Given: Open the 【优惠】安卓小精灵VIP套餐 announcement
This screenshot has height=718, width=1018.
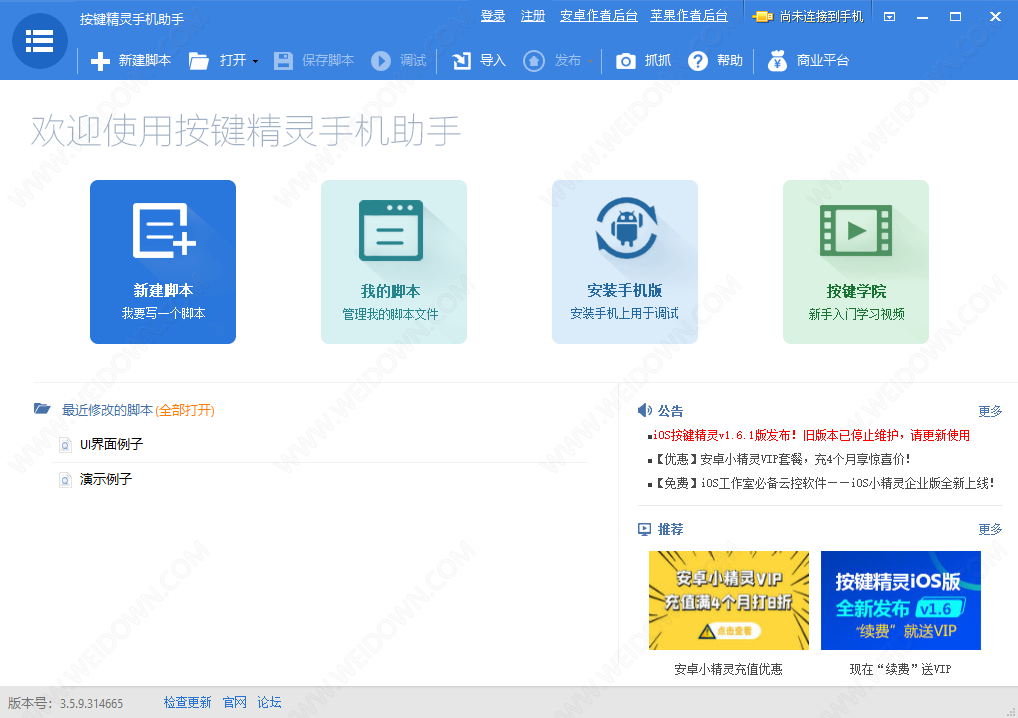Looking at the screenshot, I should (x=781, y=460).
